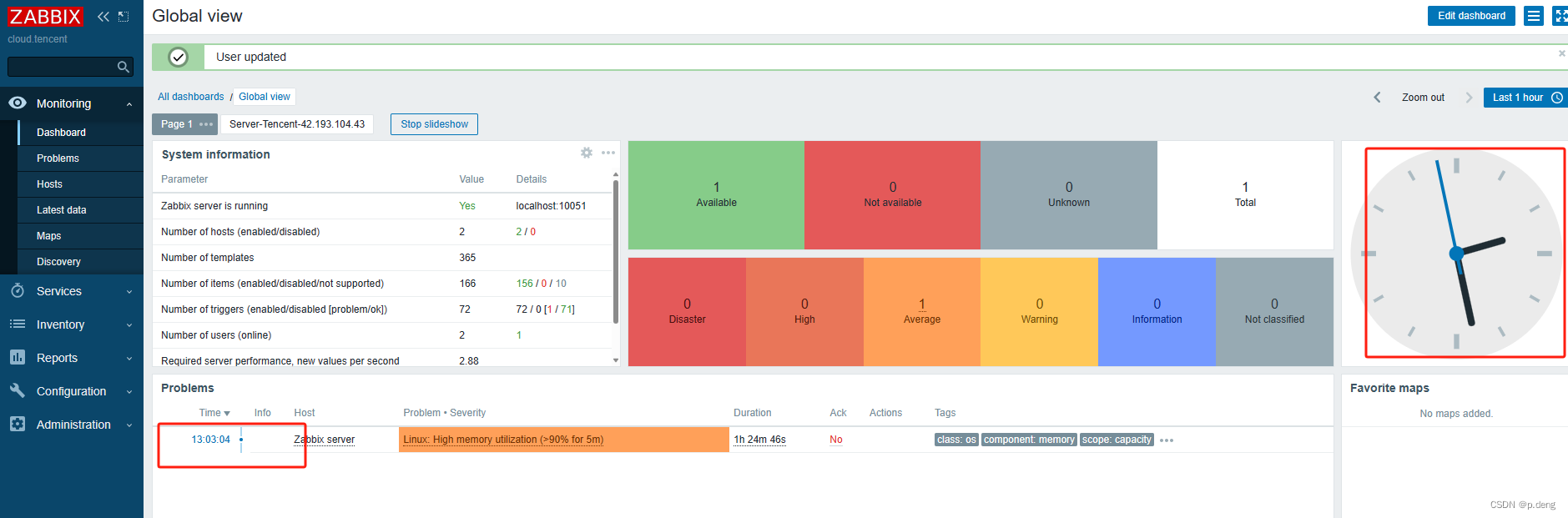
Task: Toggle kiosk sidebar hide icon
Action: coord(124,17)
